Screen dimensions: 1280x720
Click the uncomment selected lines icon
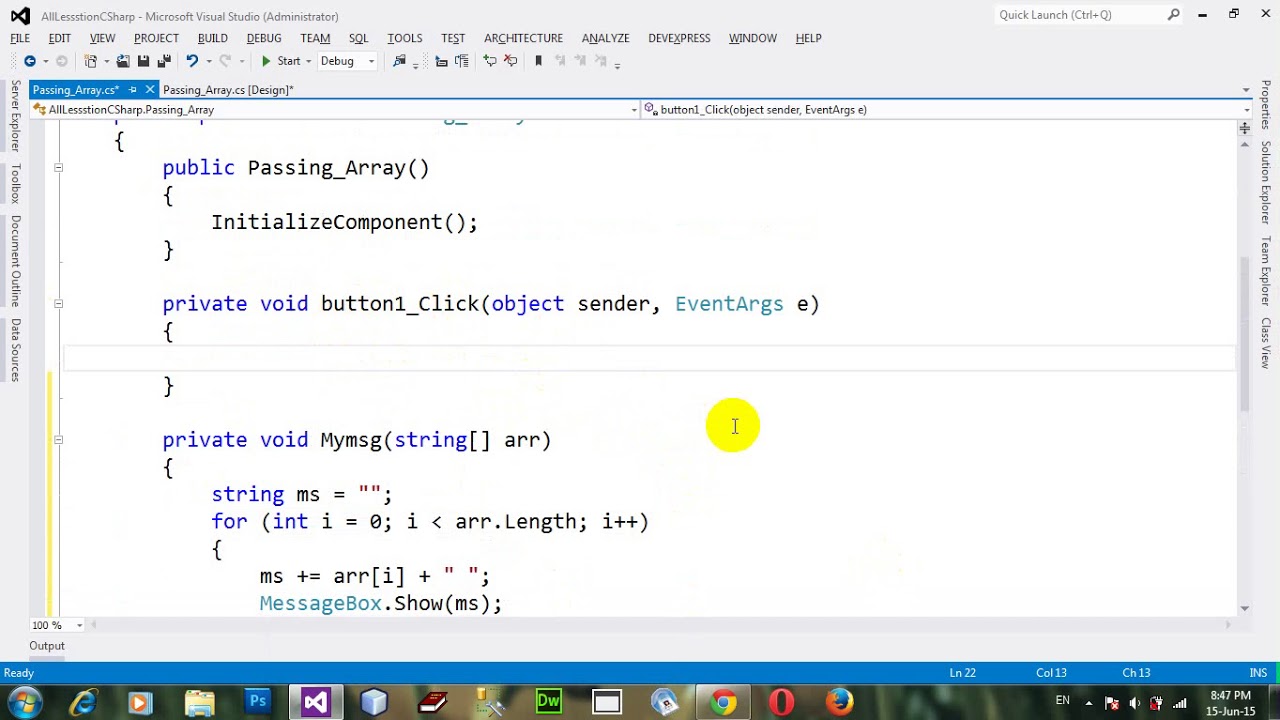(x=510, y=61)
